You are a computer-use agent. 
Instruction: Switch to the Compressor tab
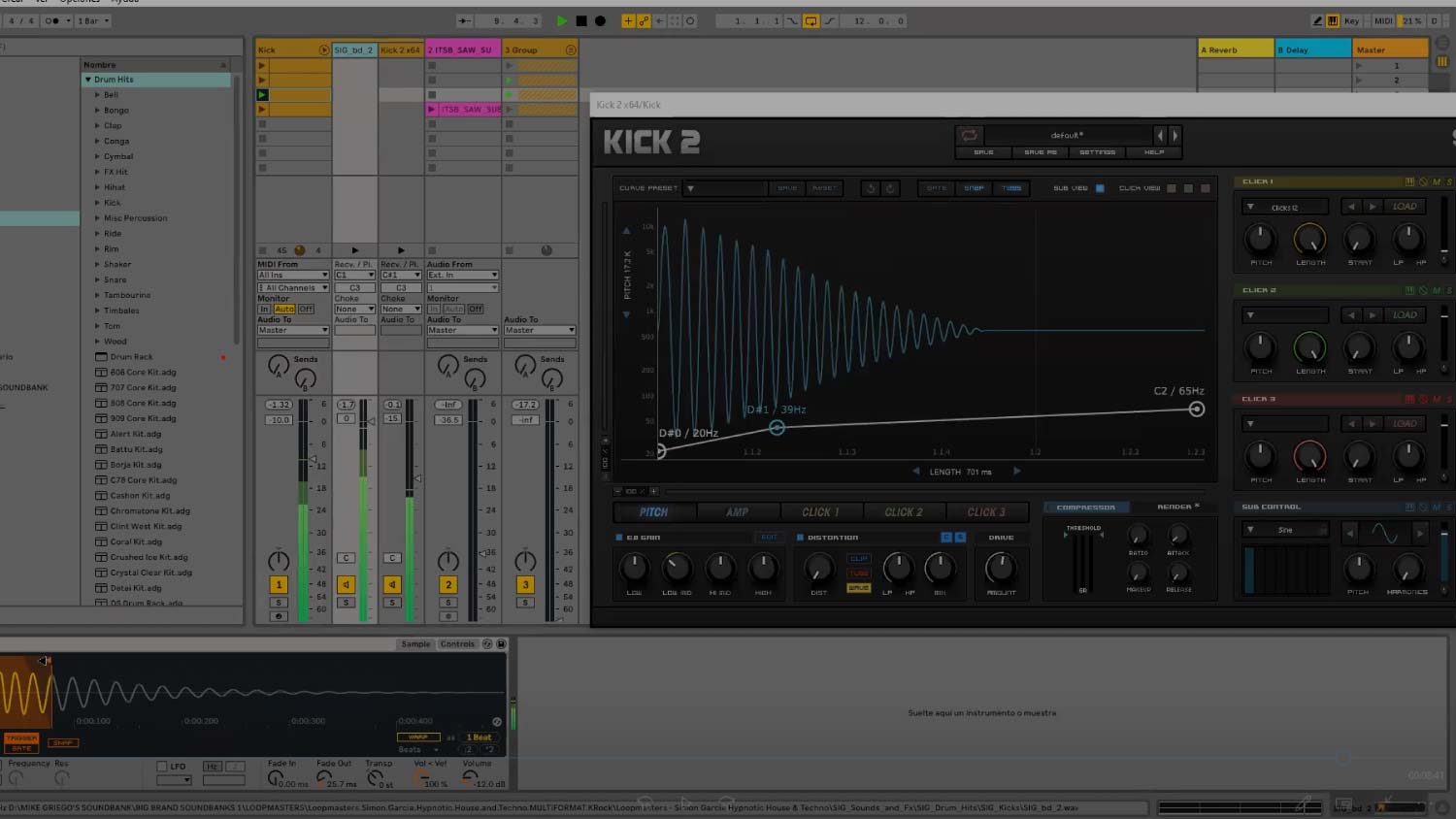coord(1085,508)
